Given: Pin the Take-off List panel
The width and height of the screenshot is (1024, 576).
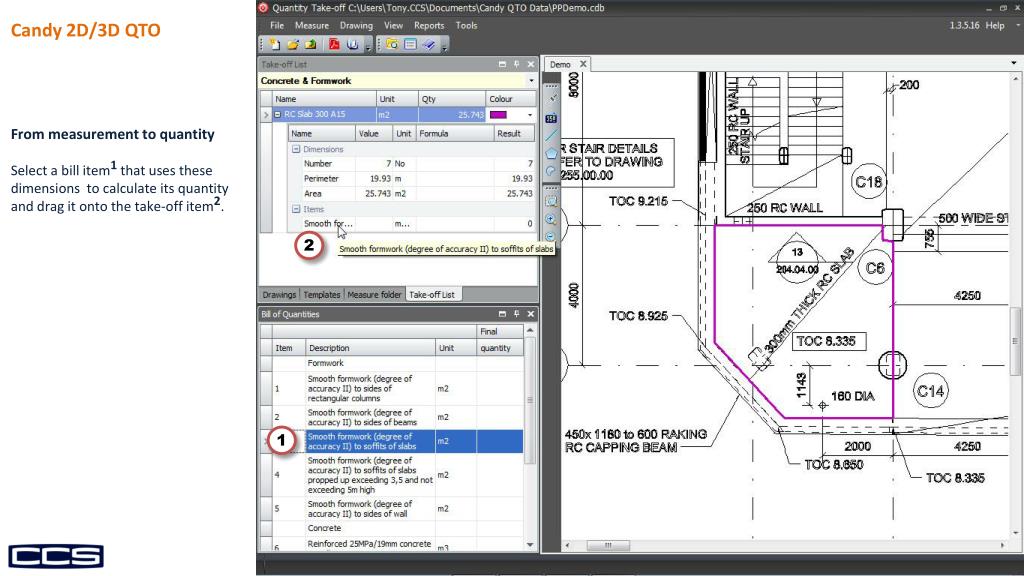Looking at the screenshot, I should 517,64.
